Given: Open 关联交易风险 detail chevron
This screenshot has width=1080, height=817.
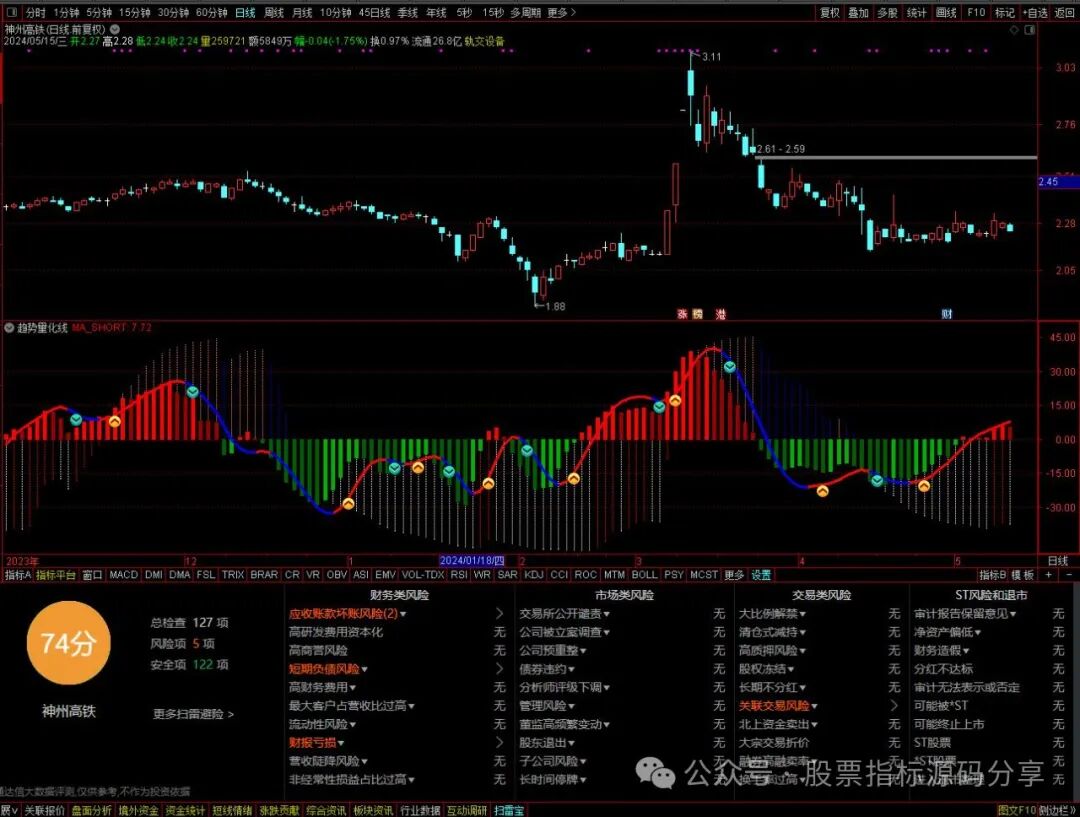Looking at the screenshot, I should pyautogui.click(x=894, y=705).
